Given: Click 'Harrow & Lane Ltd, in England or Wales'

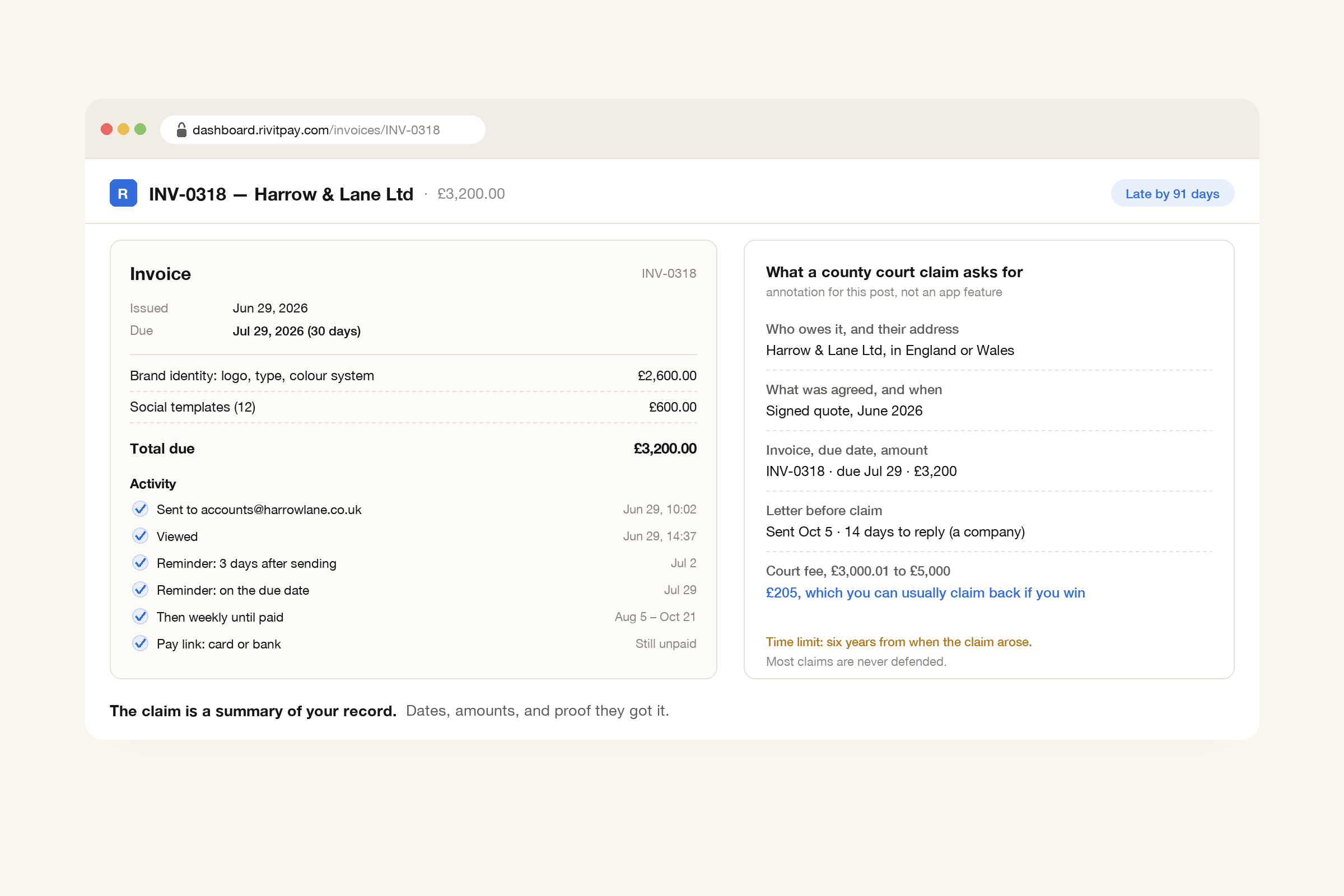Looking at the screenshot, I should click(890, 351).
